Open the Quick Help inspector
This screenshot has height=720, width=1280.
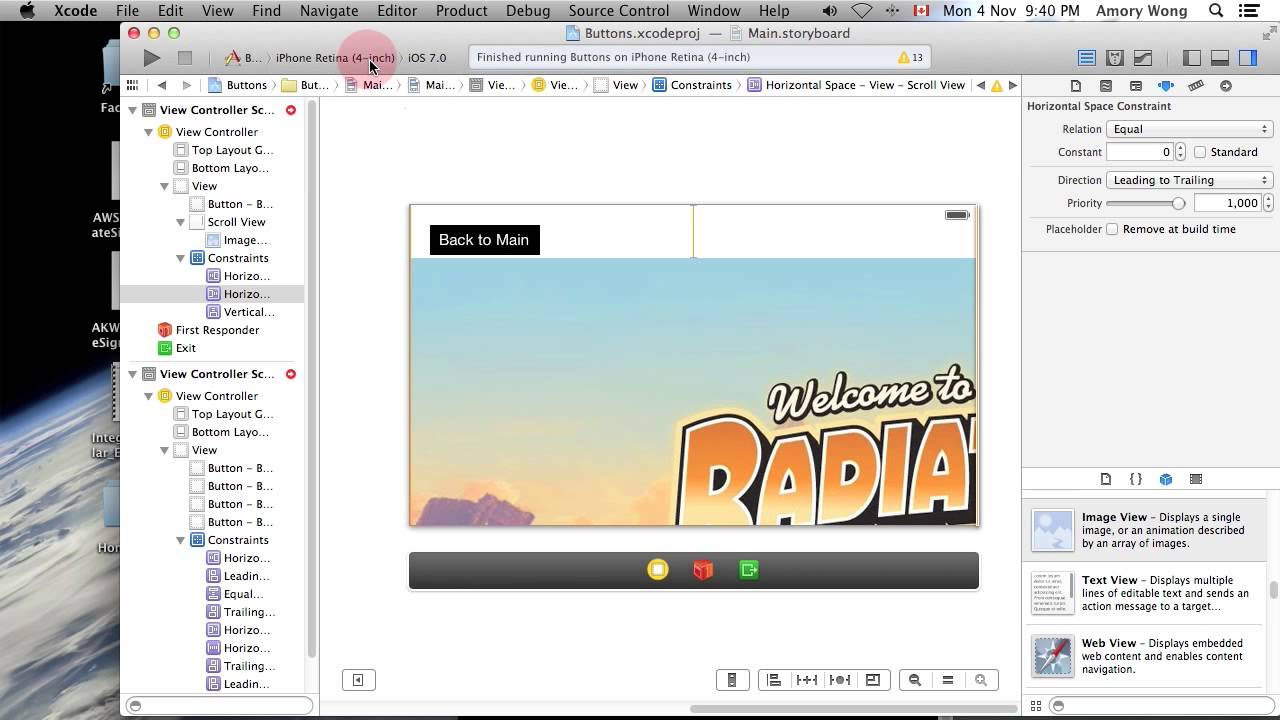click(x=1106, y=86)
